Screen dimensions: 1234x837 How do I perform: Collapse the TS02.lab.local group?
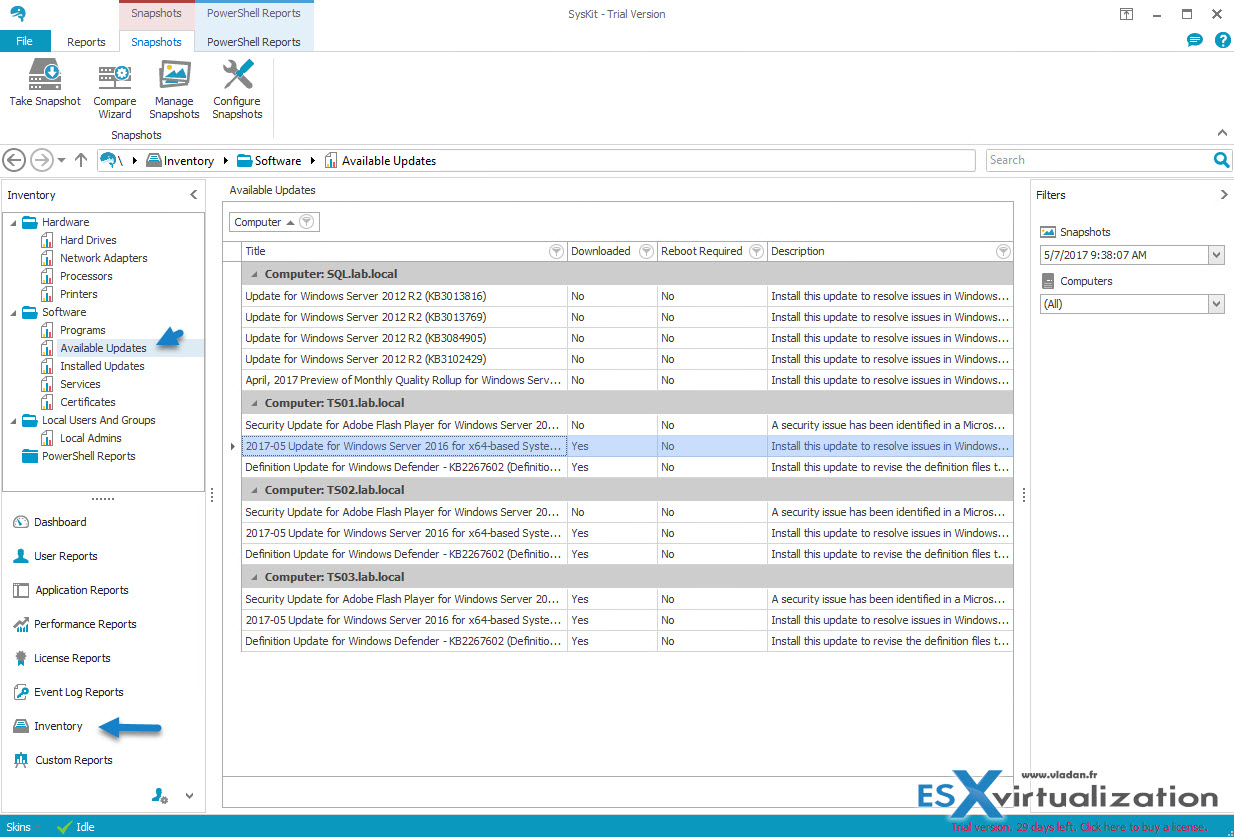coord(254,490)
